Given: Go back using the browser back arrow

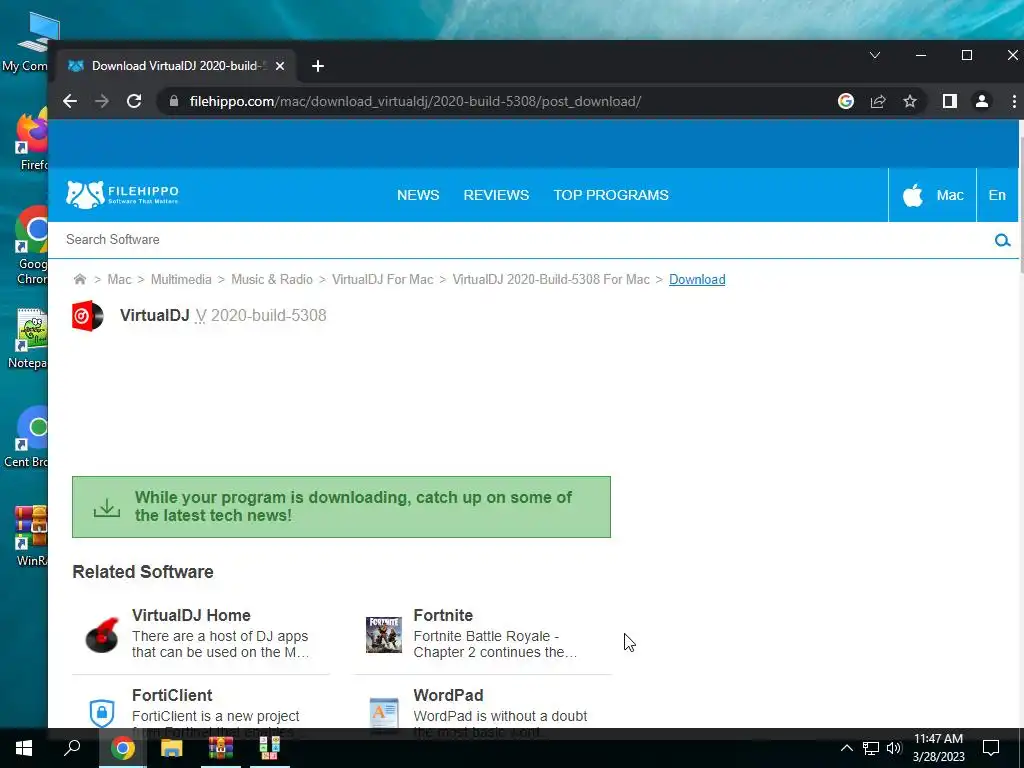Looking at the screenshot, I should click(x=70, y=101).
